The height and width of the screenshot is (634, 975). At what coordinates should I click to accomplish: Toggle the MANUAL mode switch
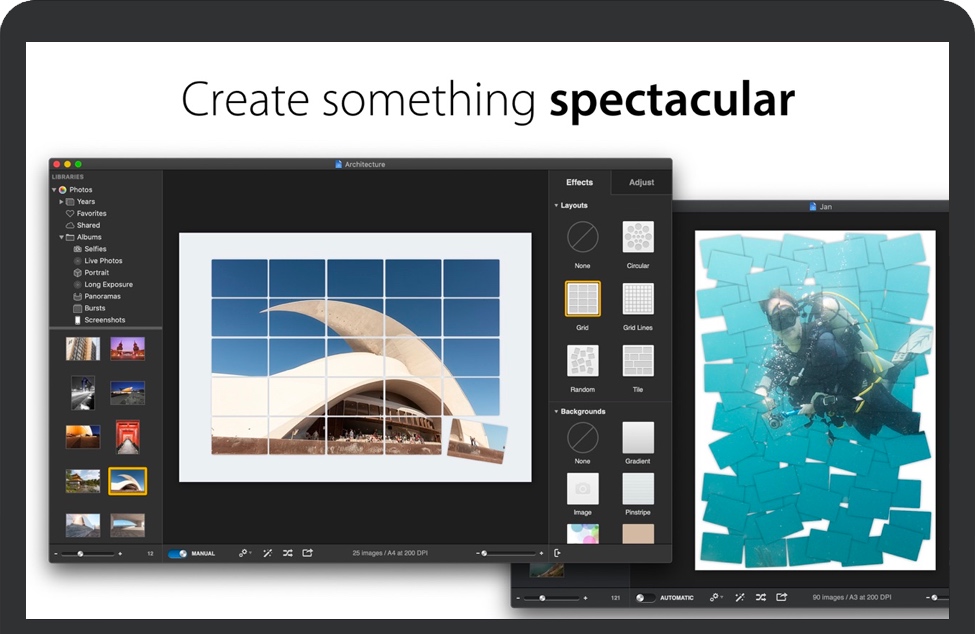177,553
